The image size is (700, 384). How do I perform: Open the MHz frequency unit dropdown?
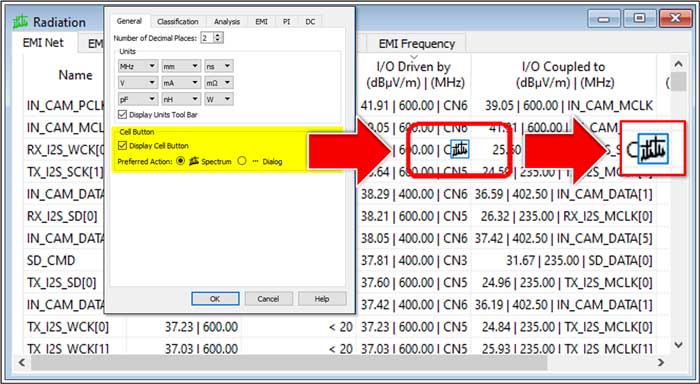pyautogui.click(x=138, y=66)
